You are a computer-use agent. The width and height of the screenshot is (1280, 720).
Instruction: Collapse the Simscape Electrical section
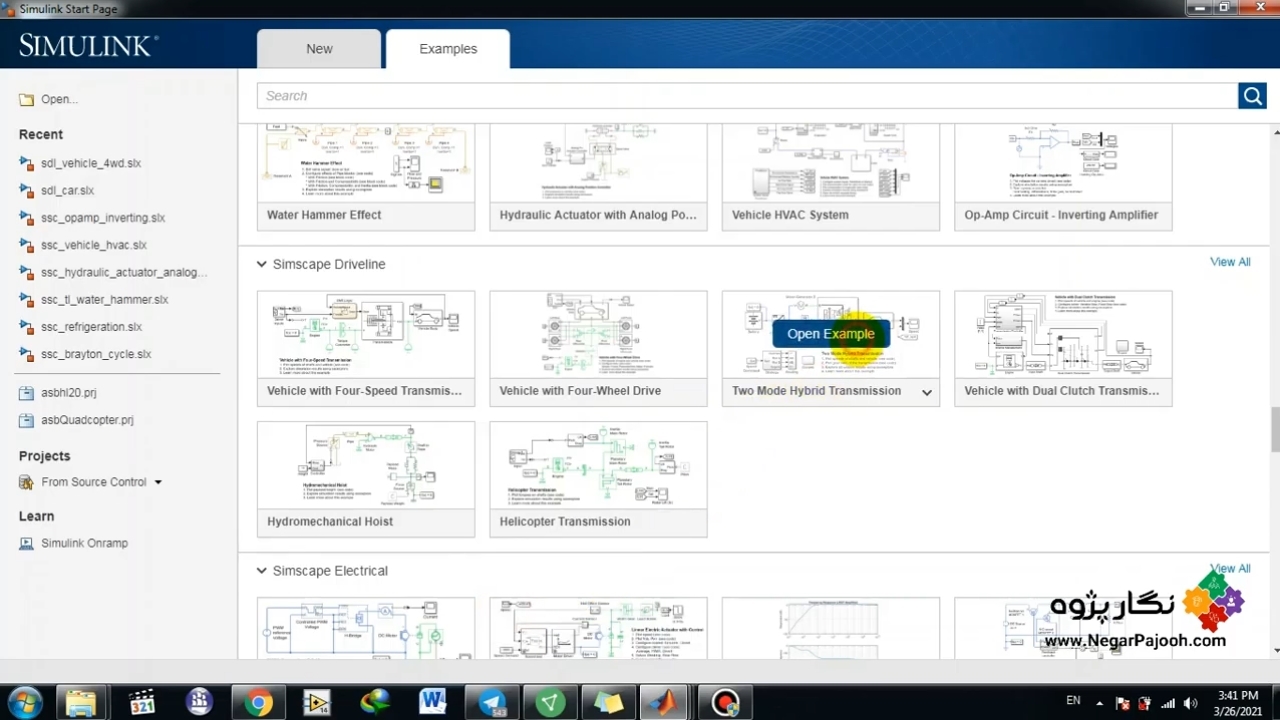pos(261,571)
